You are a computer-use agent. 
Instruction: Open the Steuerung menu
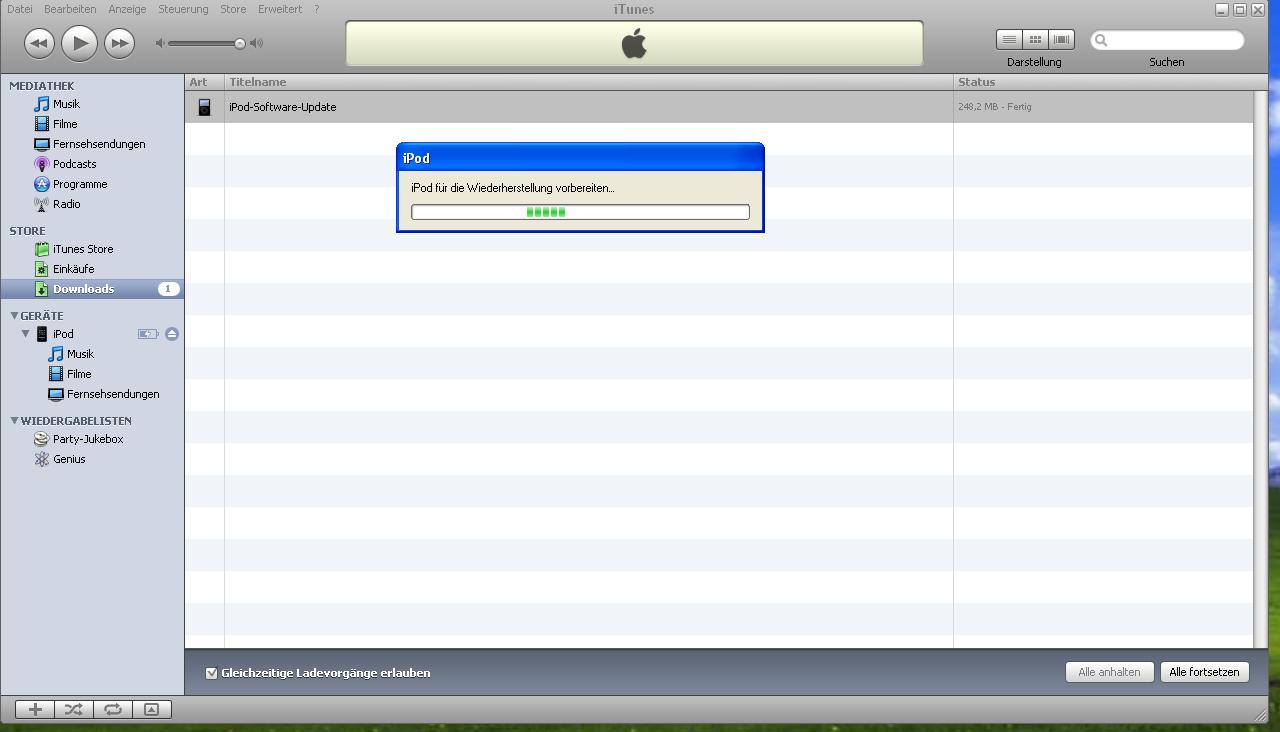tap(183, 9)
